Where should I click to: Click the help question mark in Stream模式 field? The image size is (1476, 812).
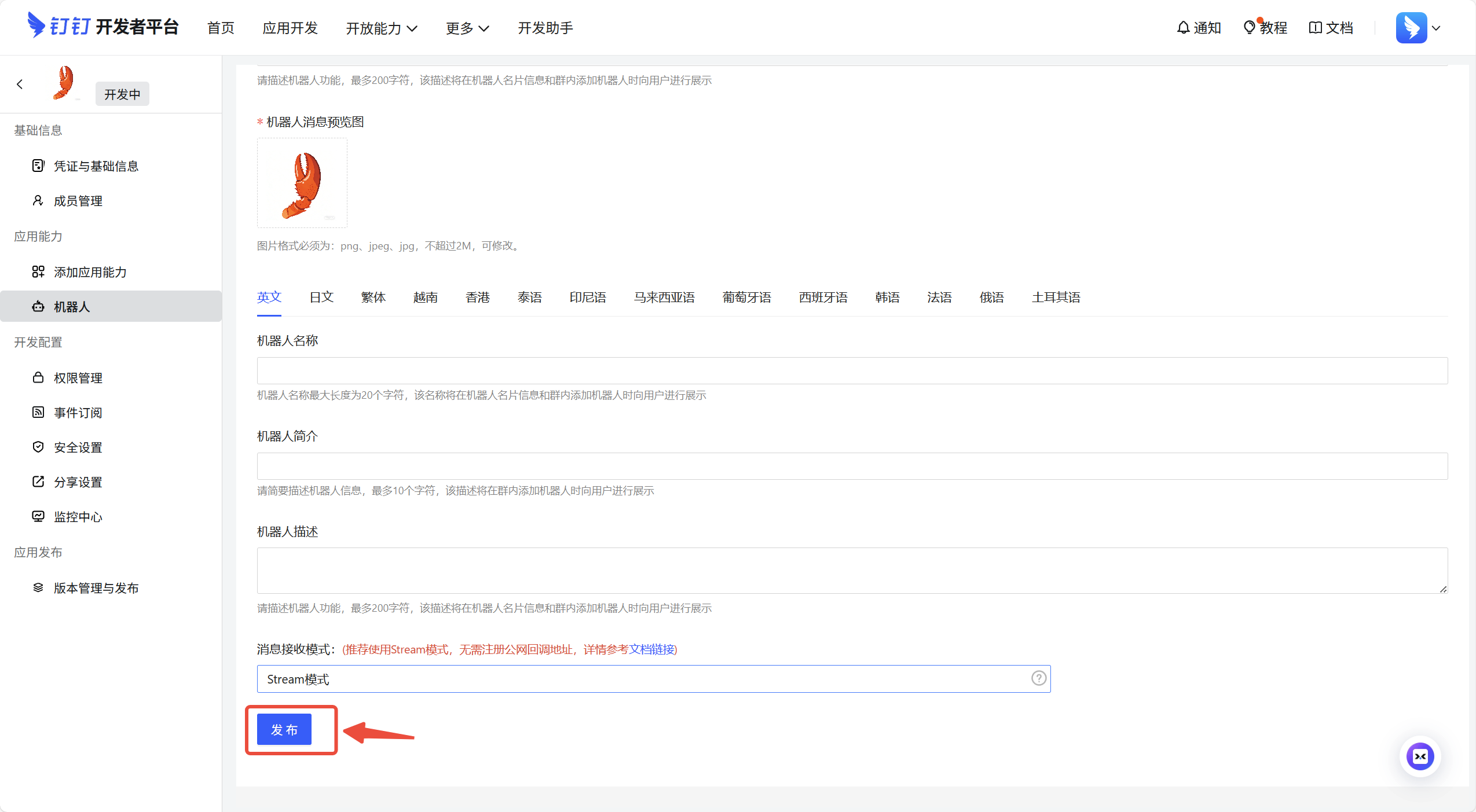[x=1038, y=678]
